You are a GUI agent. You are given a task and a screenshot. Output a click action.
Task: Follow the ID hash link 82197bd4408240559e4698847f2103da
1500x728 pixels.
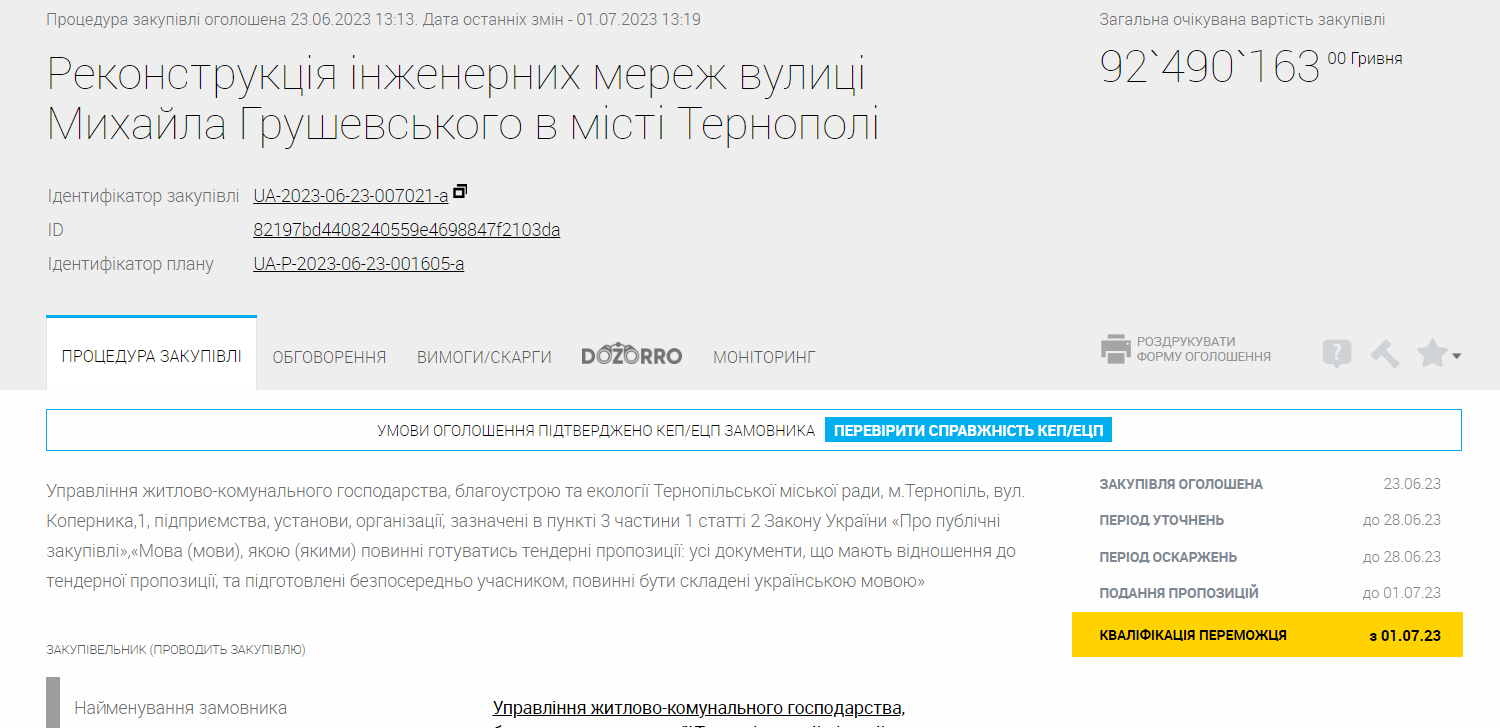[x=406, y=230]
